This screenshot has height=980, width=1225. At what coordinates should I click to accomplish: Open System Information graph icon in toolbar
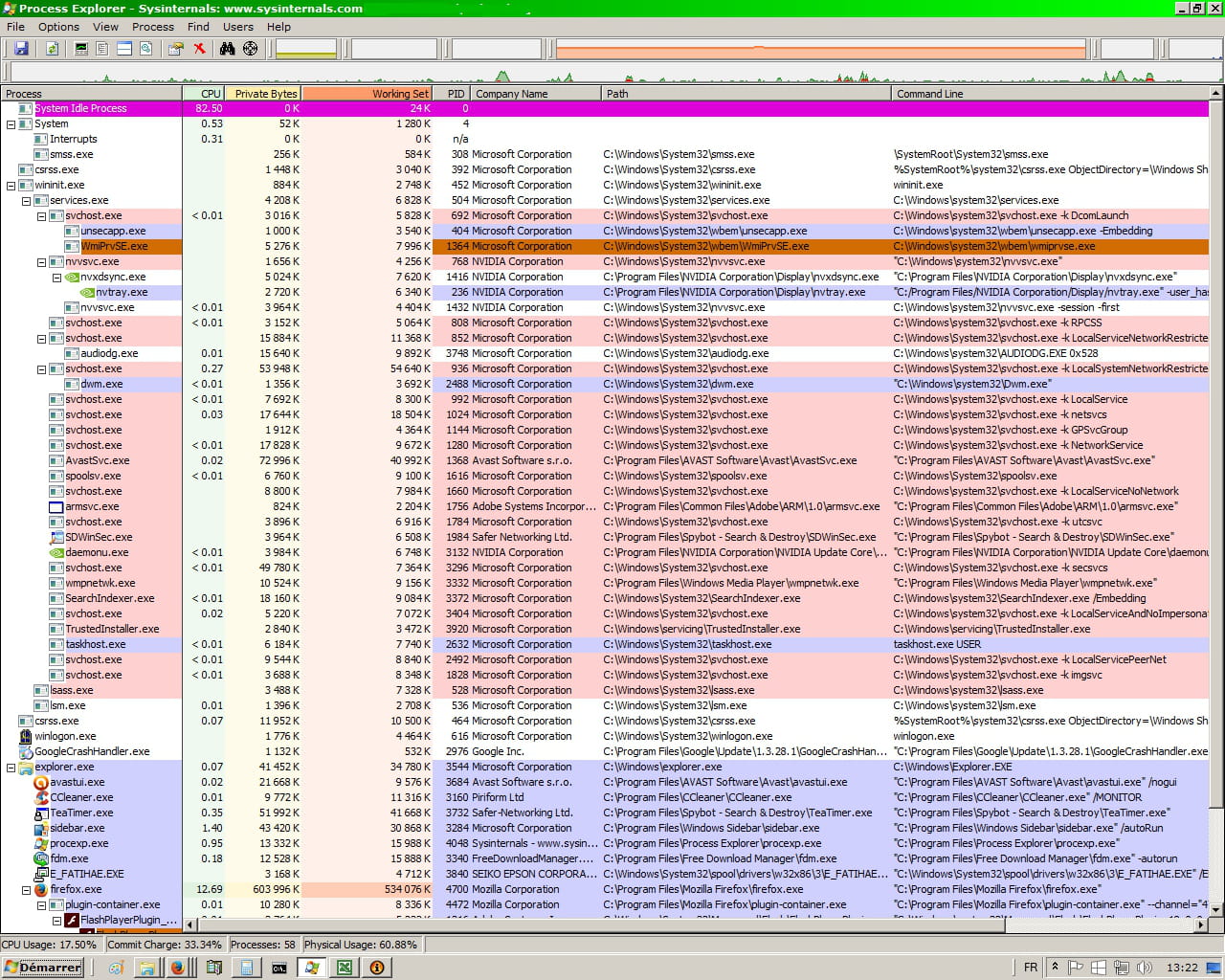pyautogui.click(x=81, y=49)
